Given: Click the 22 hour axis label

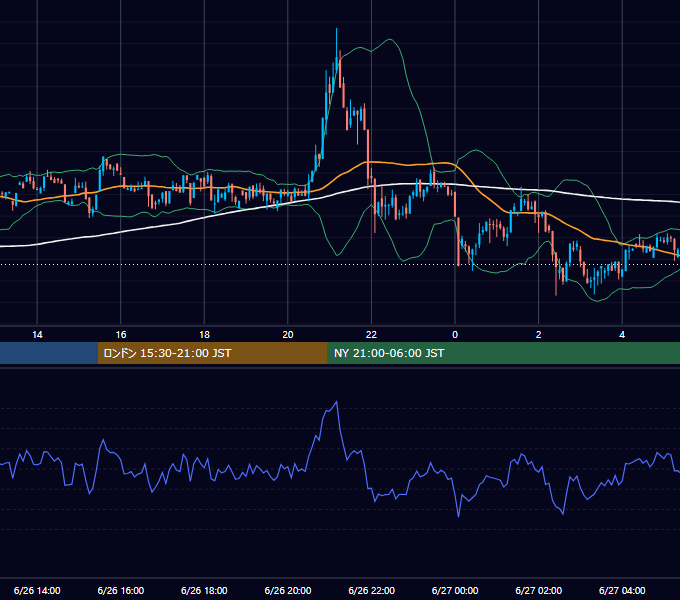Looking at the screenshot, I should tap(371, 335).
